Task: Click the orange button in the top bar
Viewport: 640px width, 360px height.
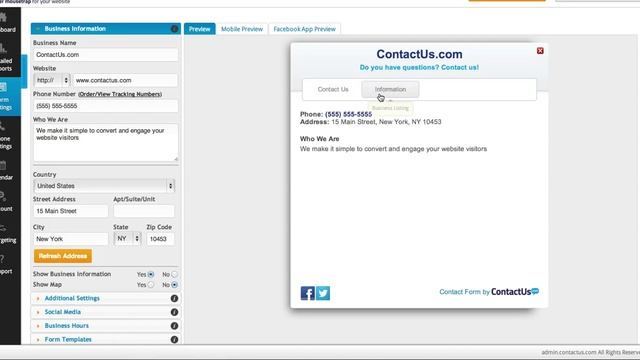Action: pos(507,1)
